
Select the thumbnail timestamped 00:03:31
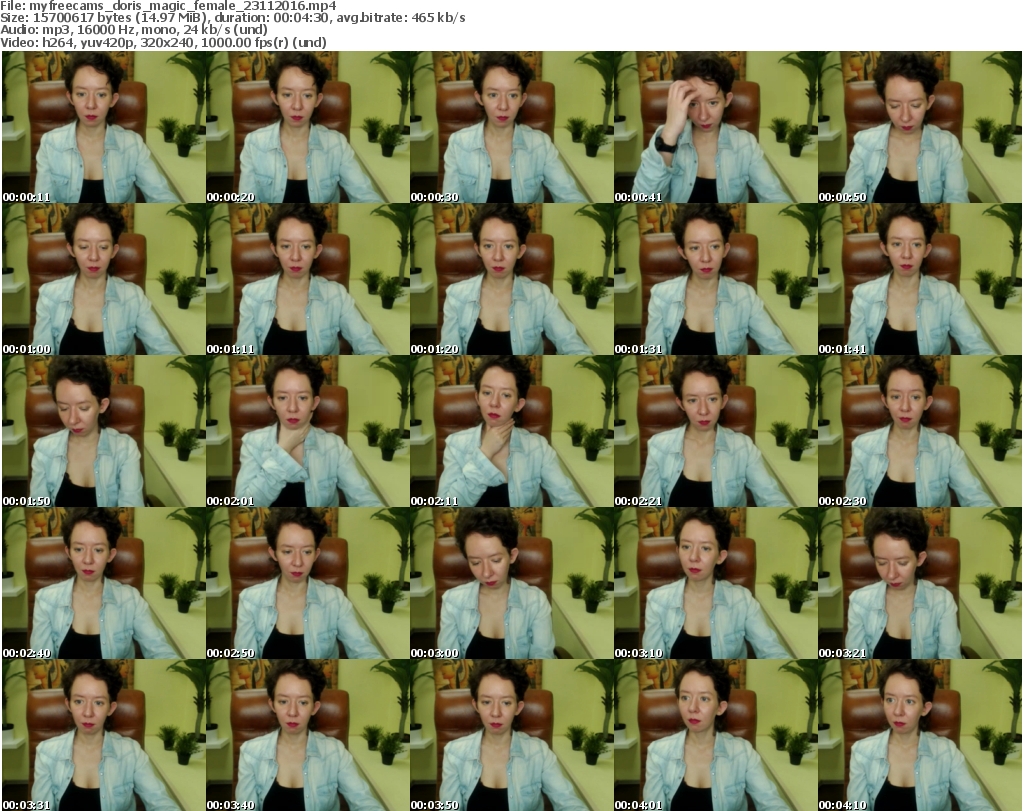[104, 735]
